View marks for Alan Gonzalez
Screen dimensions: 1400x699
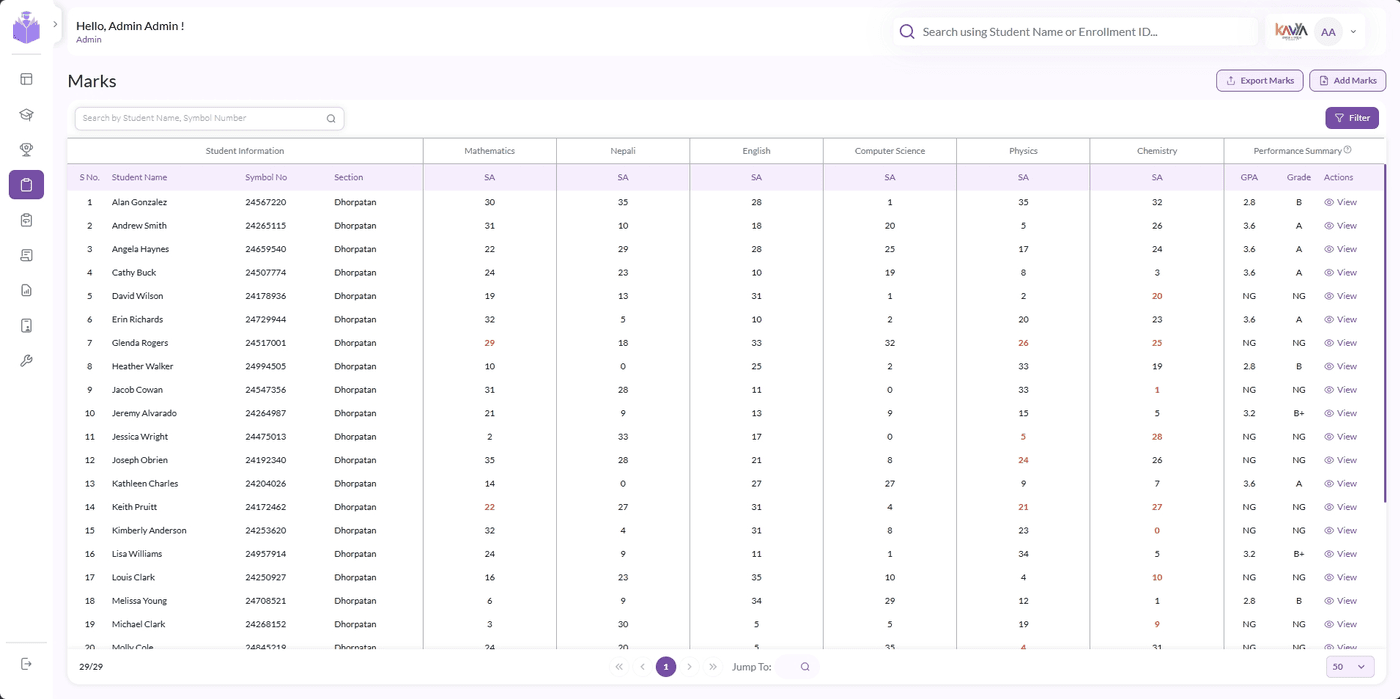pyautogui.click(x=1340, y=202)
